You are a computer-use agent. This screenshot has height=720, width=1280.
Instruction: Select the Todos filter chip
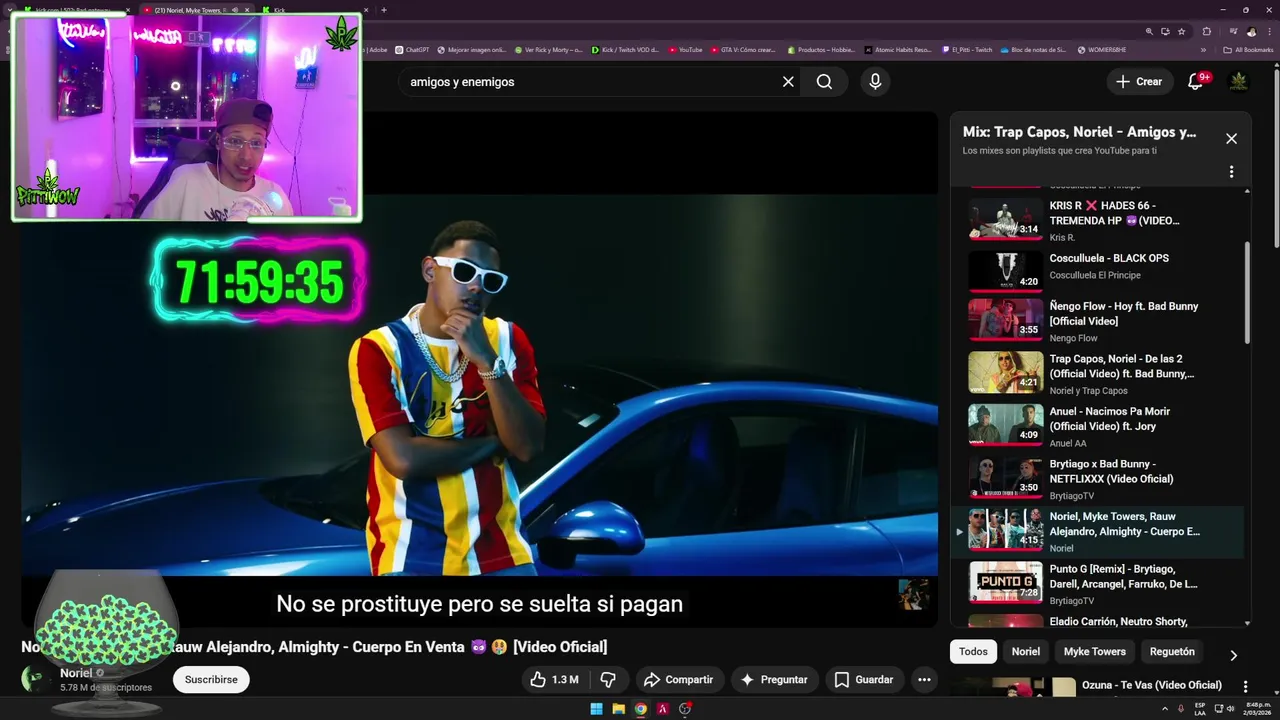(973, 652)
